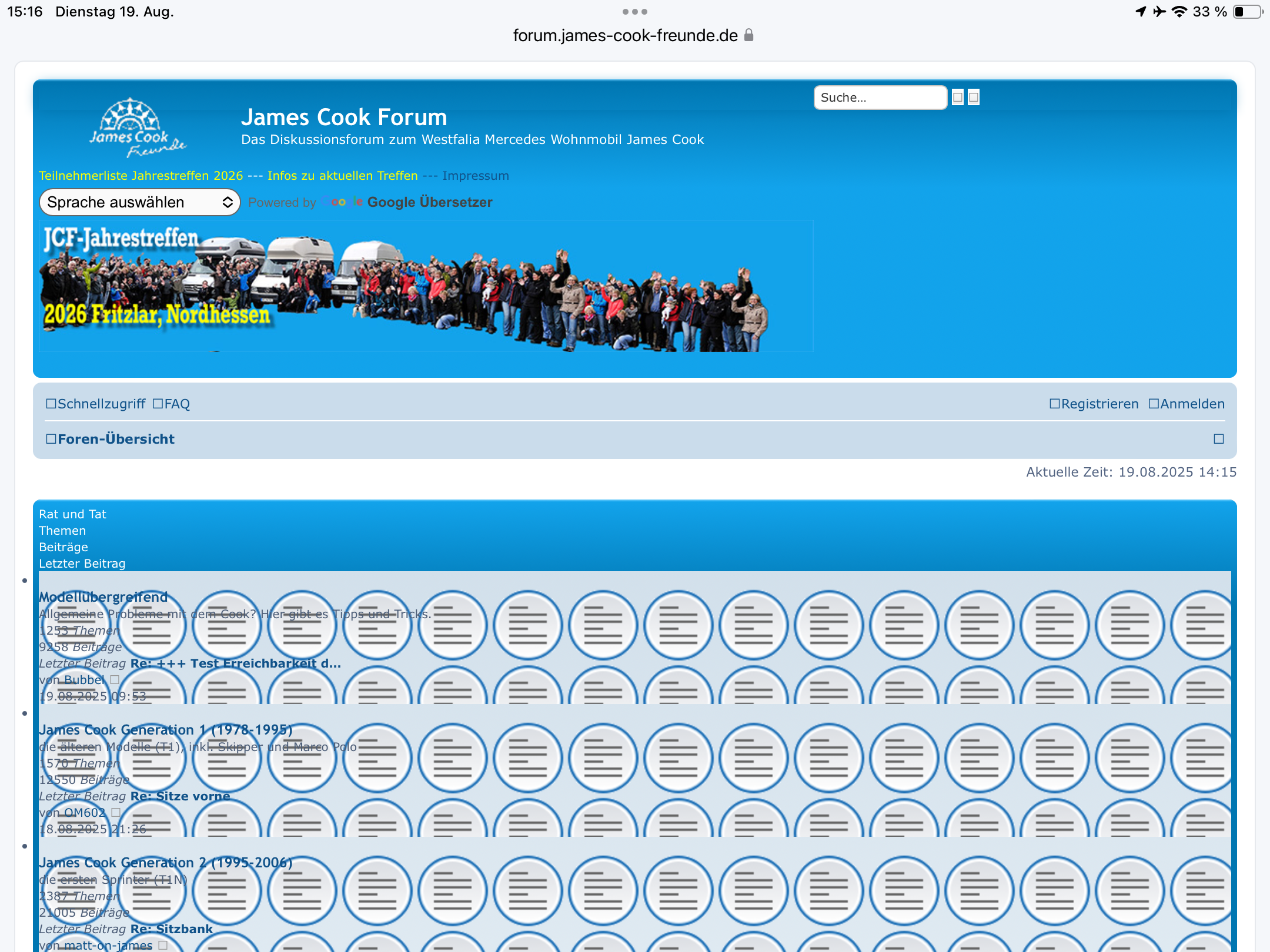
Task: Click icon at right end of Foren-Übersicht bar
Action: [x=1219, y=439]
